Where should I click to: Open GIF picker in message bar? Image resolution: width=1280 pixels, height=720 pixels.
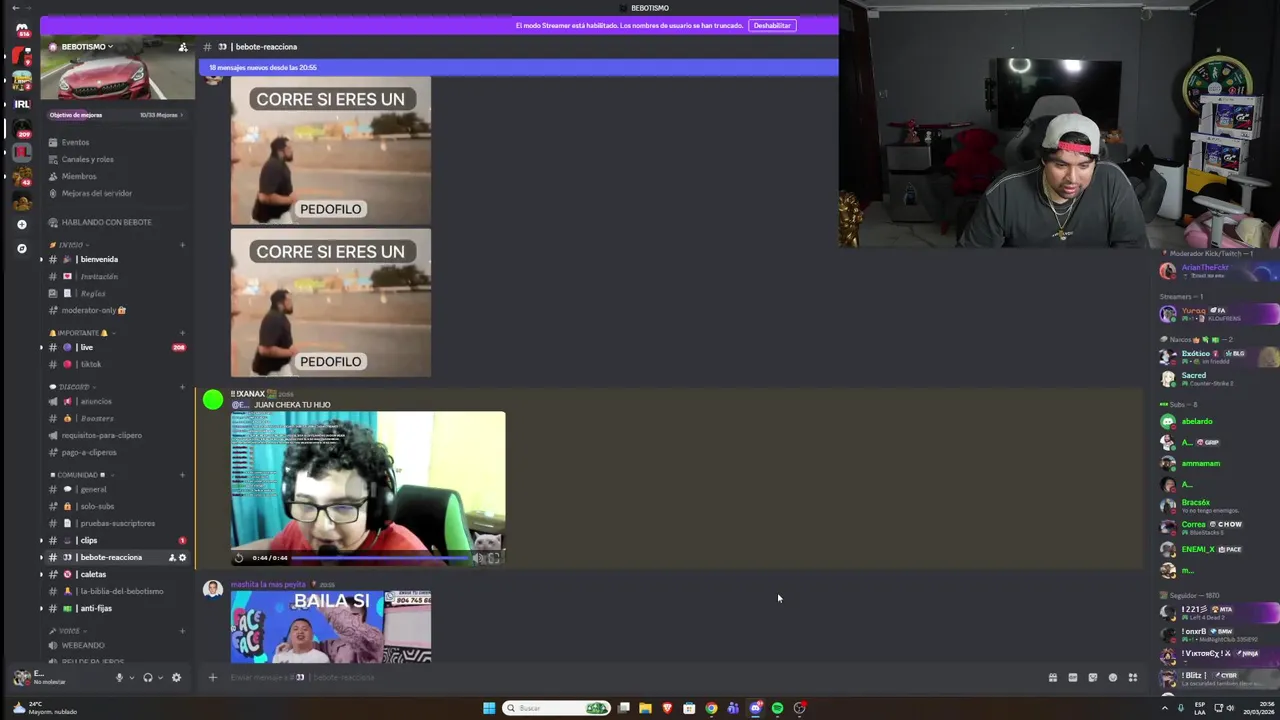pyautogui.click(x=1072, y=677)
